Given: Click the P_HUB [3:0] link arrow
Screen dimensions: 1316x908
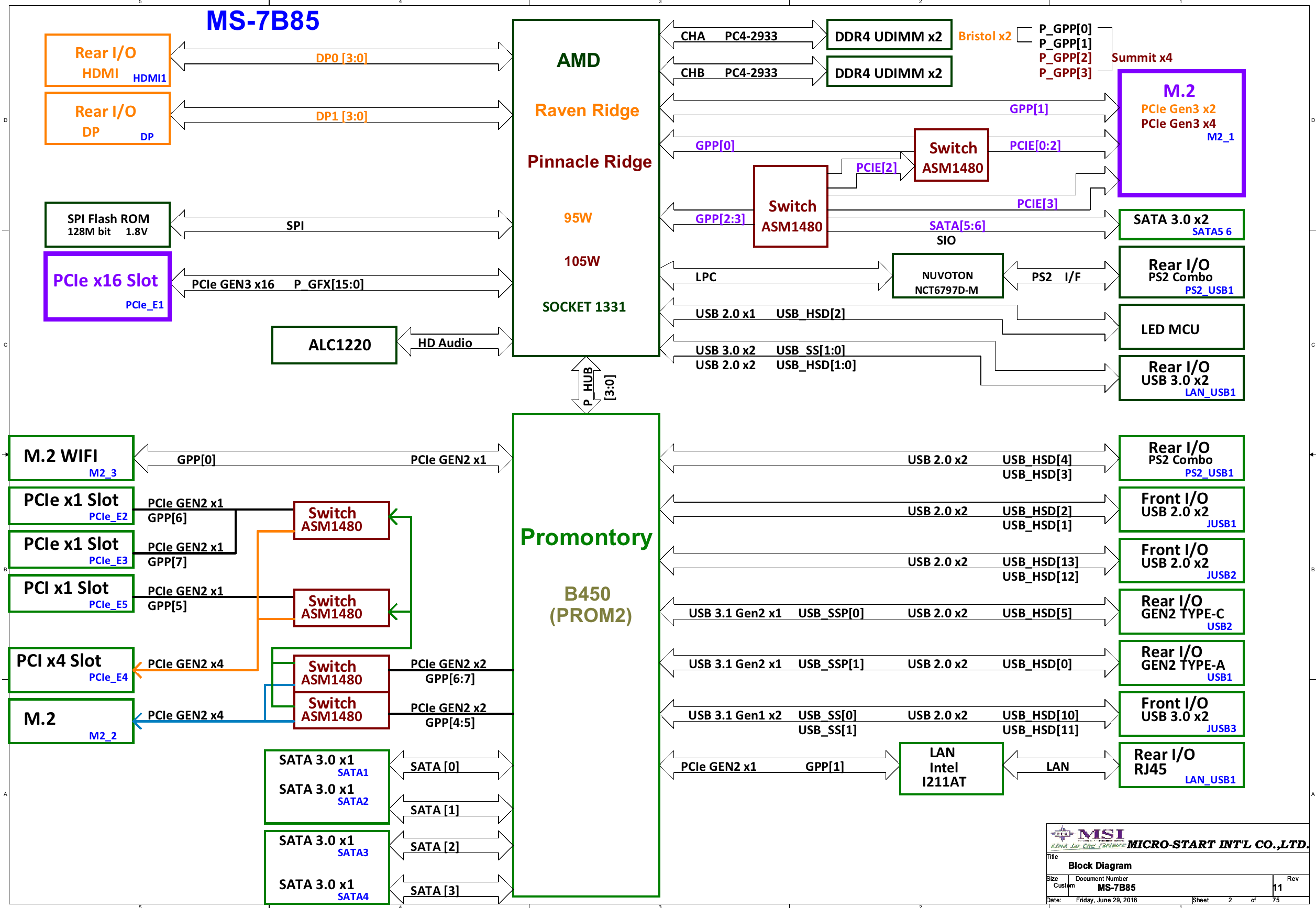Looking at the screenshot, I should (x=587, y=385).
